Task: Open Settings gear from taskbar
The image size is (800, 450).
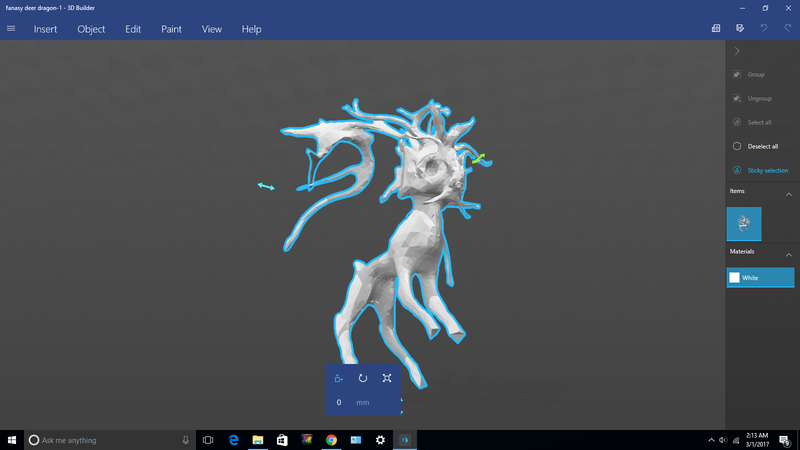Action: point(380,440)
